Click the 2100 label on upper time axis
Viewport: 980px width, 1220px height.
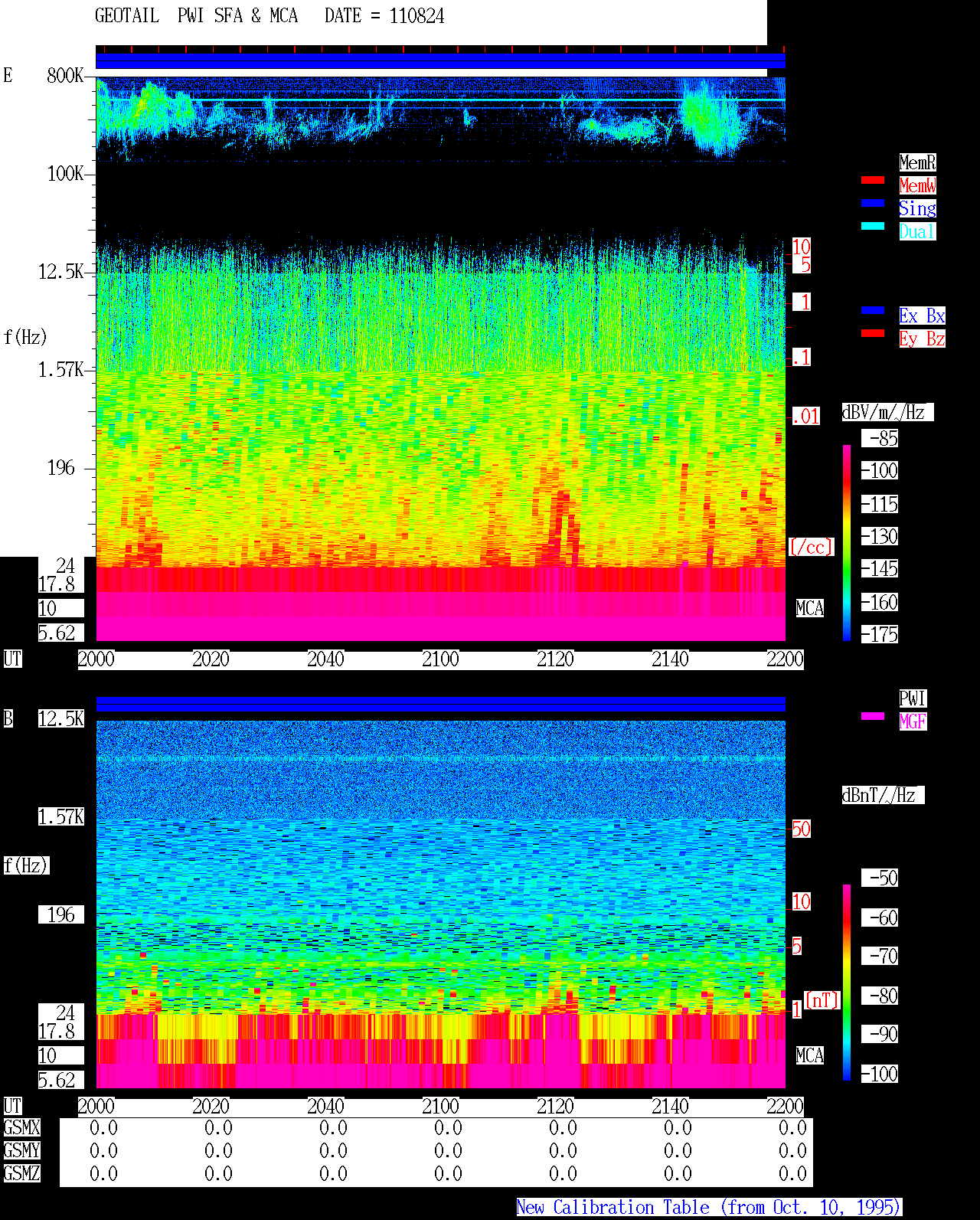(440, 659)
